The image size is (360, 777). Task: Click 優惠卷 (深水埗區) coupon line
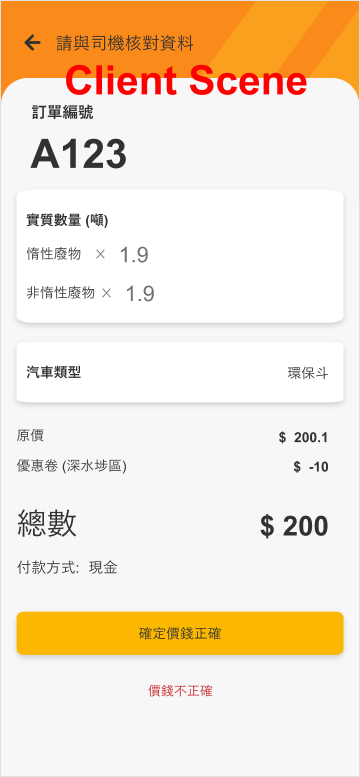(71, 466)
